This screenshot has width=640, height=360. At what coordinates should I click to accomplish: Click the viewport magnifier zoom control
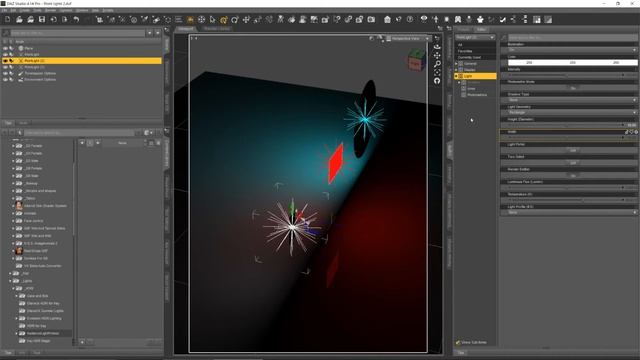tap(437, 64)
